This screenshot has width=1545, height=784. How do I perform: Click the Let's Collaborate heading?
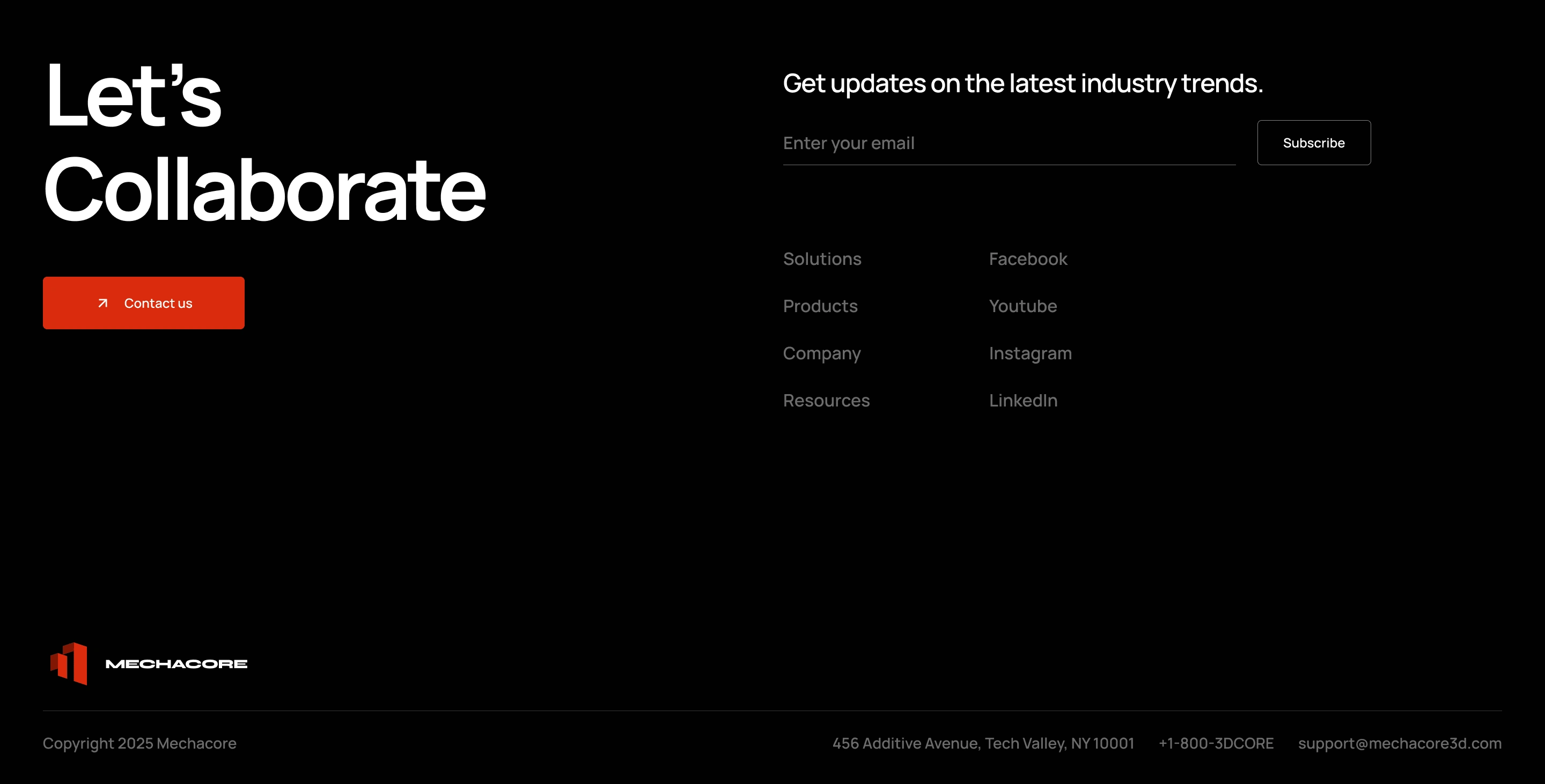click(x=264, y=144)
